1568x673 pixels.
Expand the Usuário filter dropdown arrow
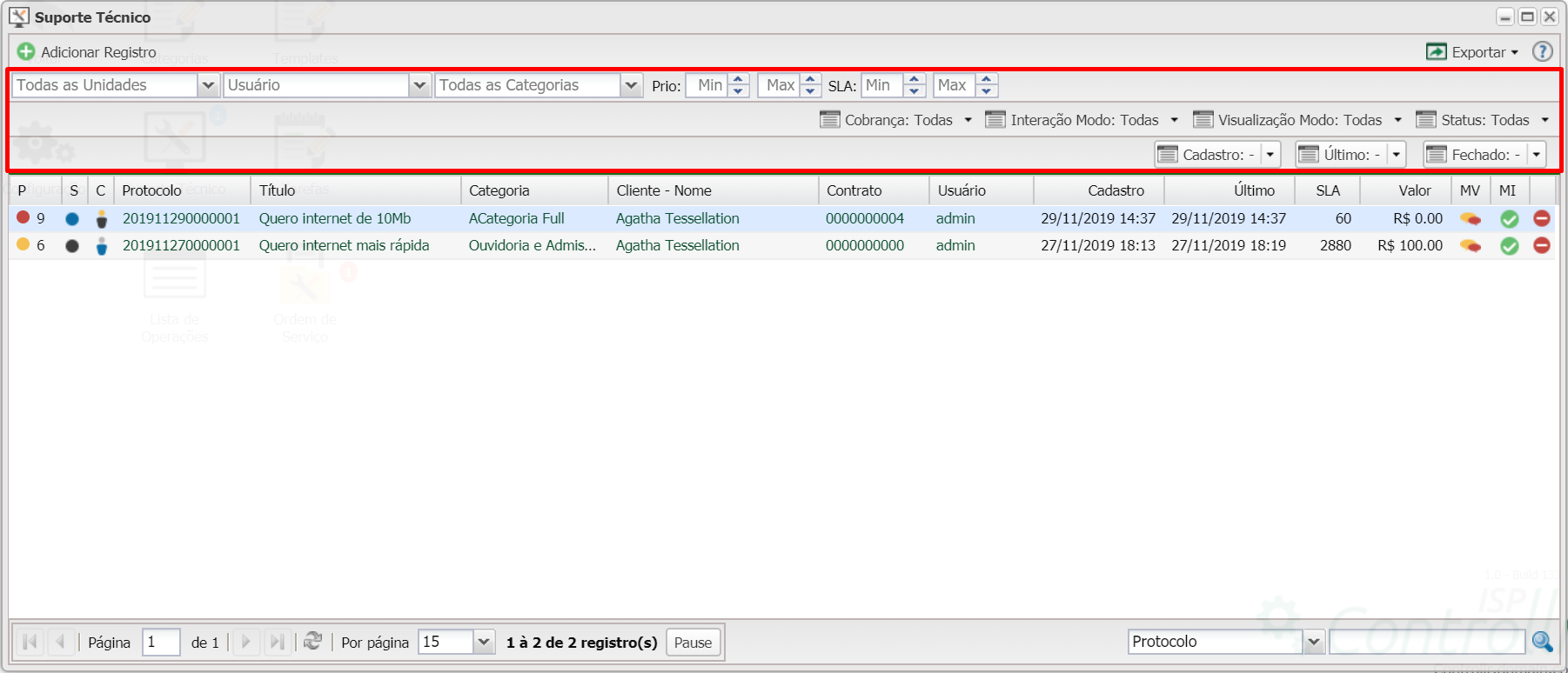420,85
